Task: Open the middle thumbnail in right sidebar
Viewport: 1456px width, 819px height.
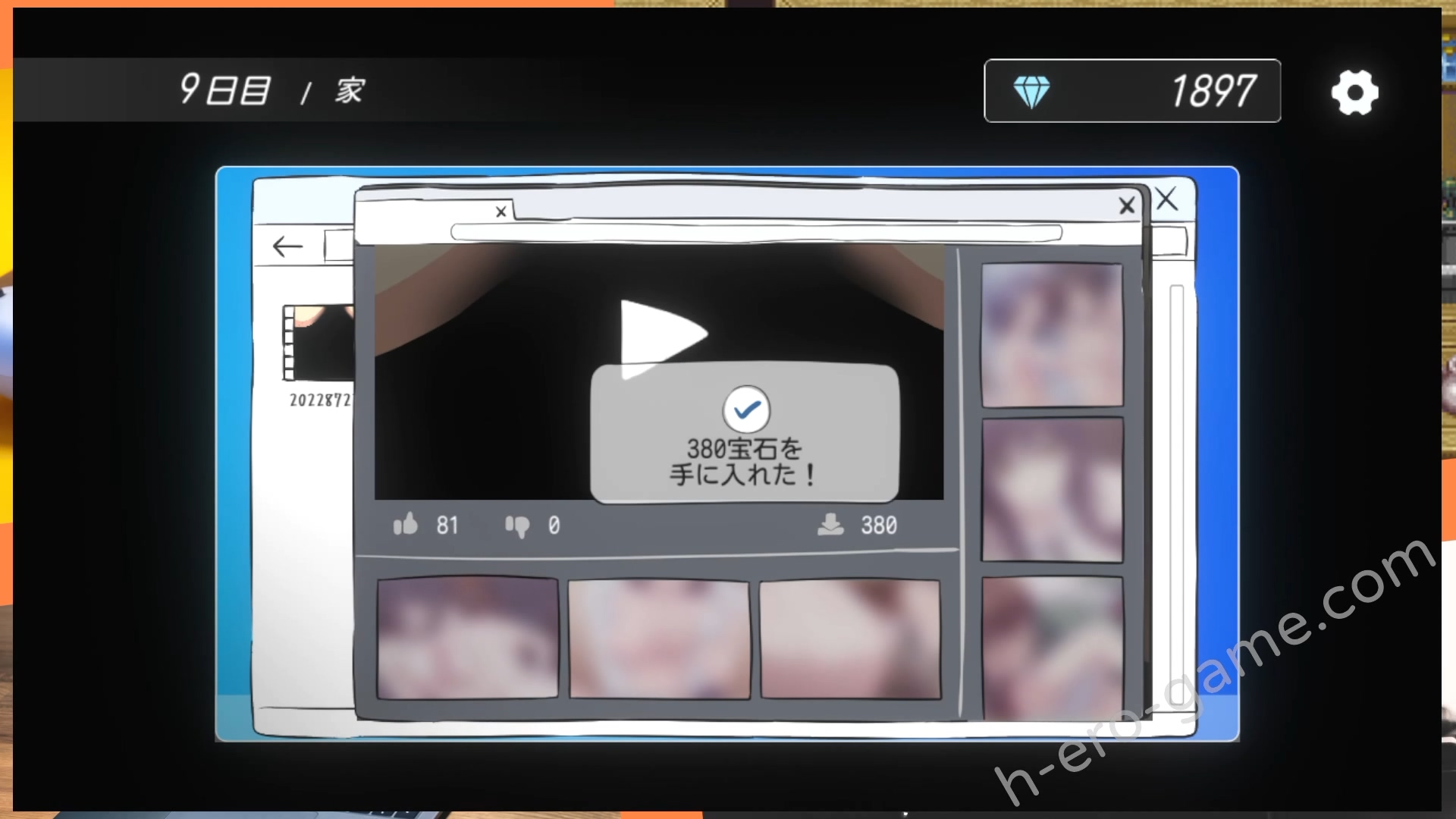Action: pyautogui.click(x=1052, y=491)
